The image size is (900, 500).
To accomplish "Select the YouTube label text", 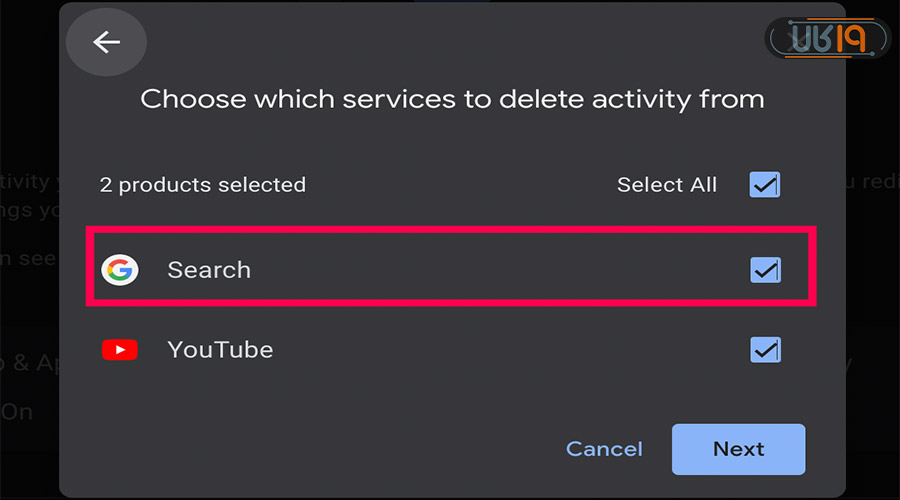I will 220,350.
